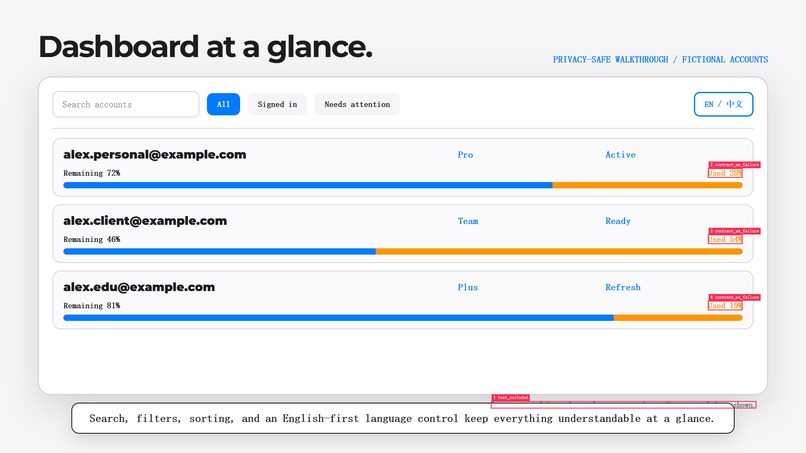Switch to the Signed in filter
Image resolution: width=806 pixels, height=453 pixels.
pos(277,104)
